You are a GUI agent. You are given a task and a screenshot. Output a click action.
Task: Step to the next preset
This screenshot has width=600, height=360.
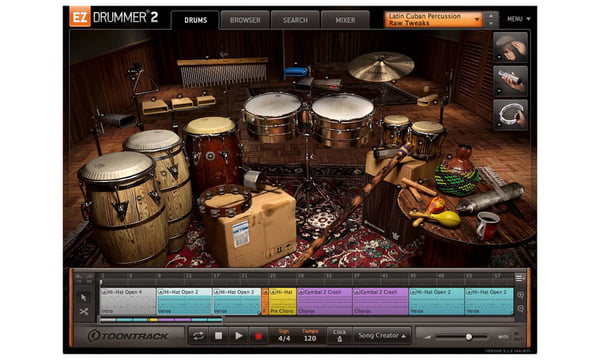pyautogui.click(x=491, y=24)
